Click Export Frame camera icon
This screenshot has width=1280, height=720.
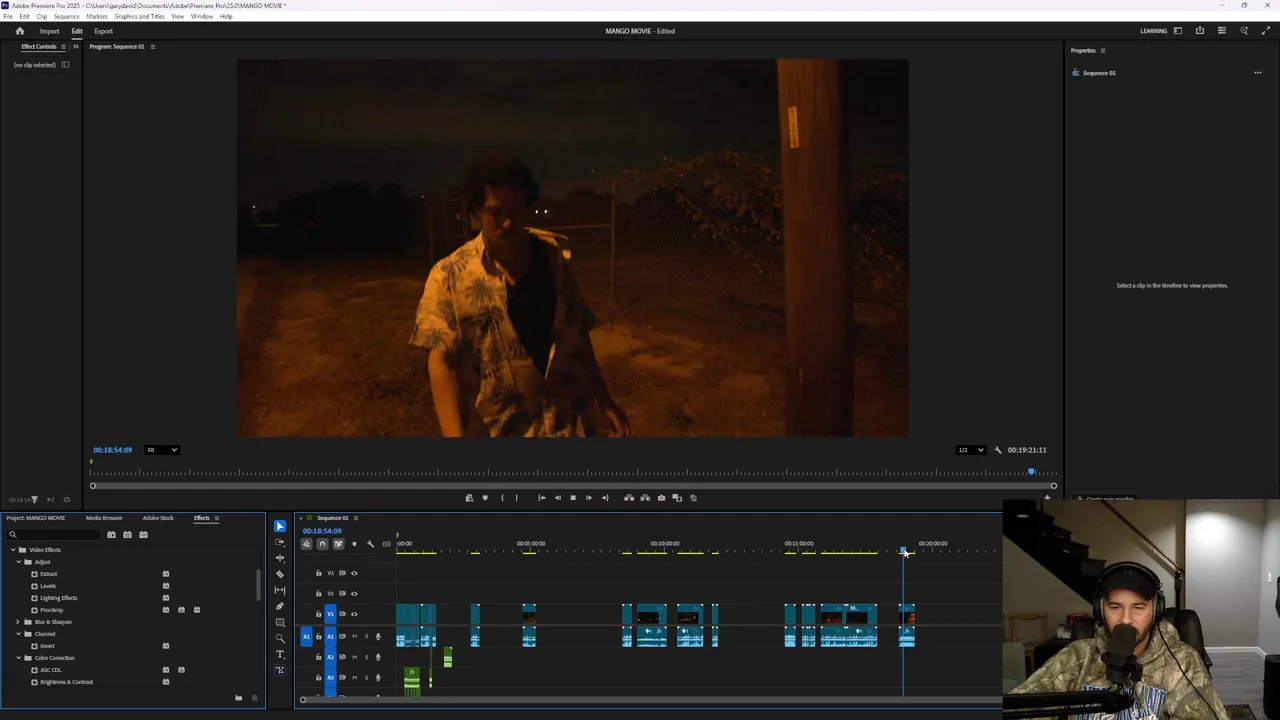coord(661,498)
